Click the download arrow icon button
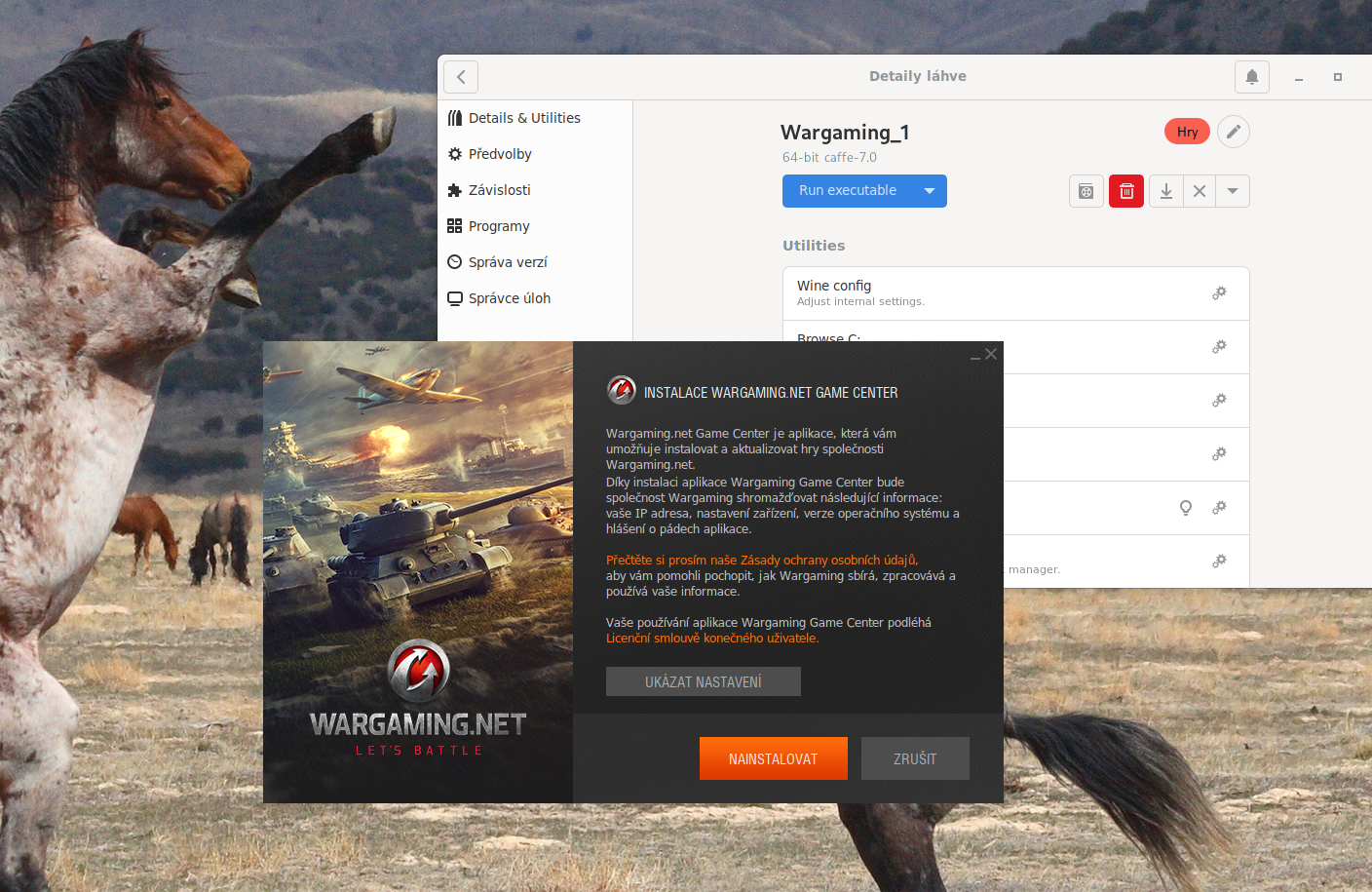The height and width of the screenshot is (892, 1372). 1166,191
